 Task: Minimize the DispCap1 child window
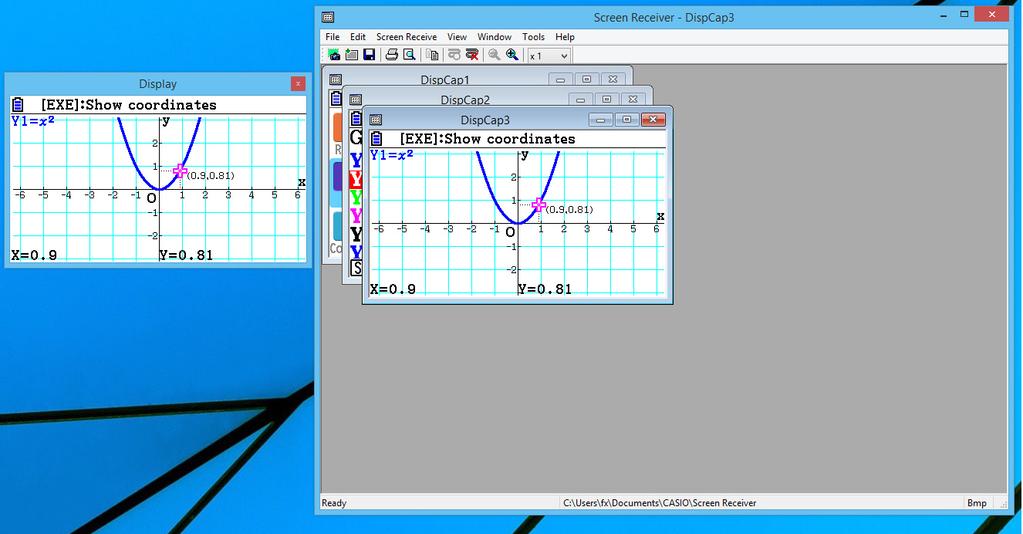[560, 79]
